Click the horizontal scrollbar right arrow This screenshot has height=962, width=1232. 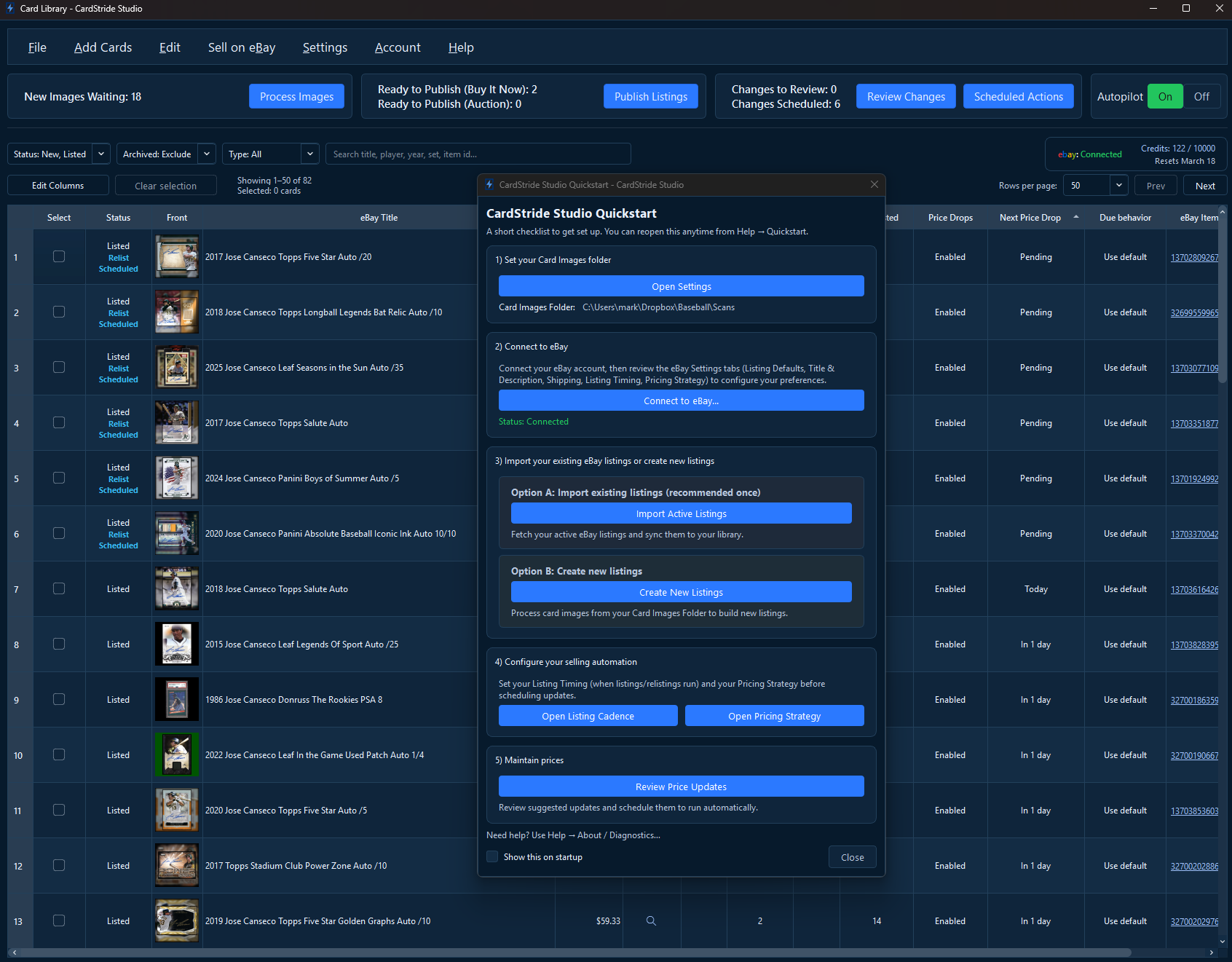coord(1212,953)
